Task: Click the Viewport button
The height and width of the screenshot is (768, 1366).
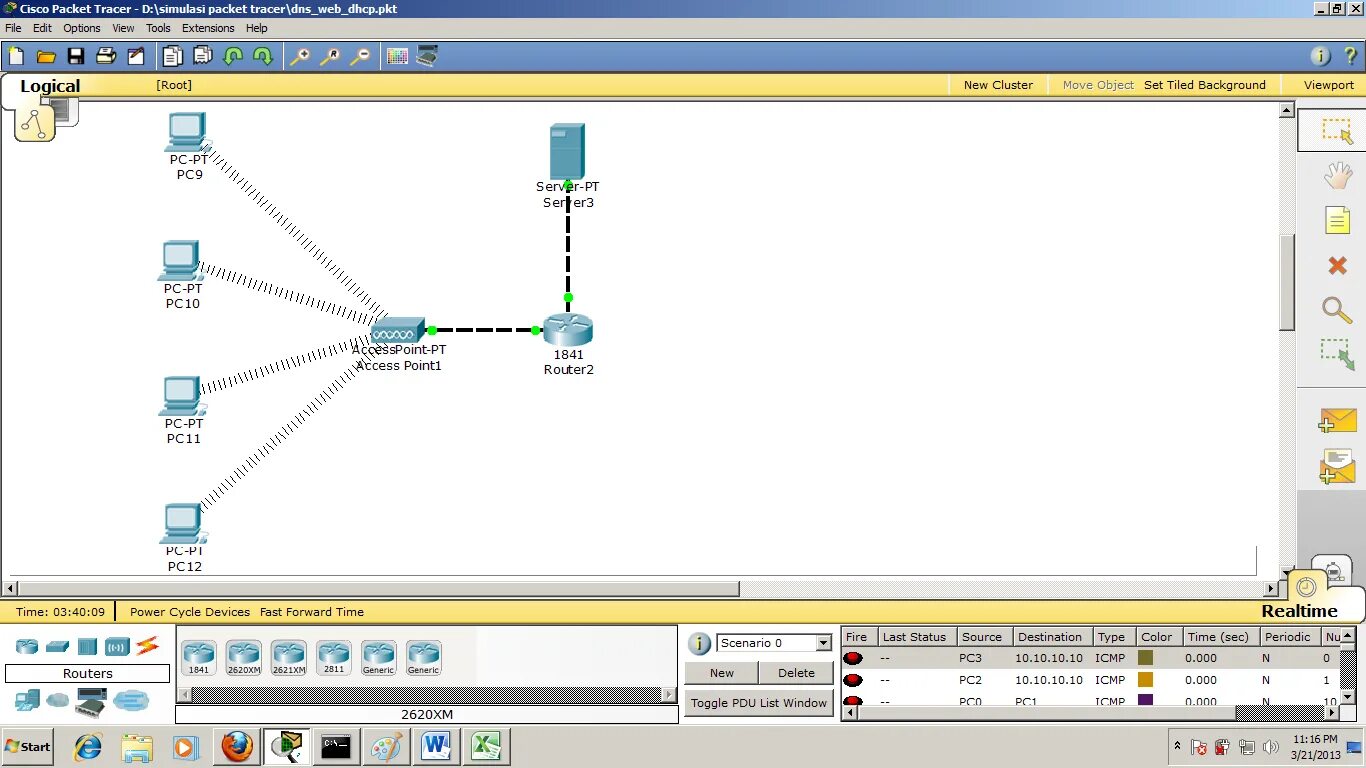Action: pos(1328,85)
